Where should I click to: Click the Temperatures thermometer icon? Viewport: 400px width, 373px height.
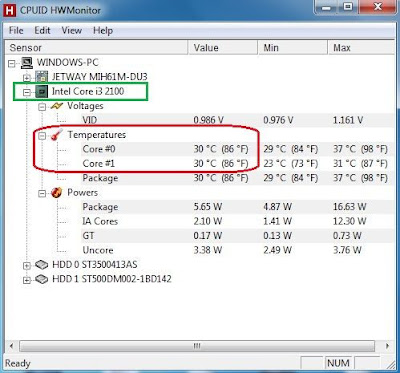pyautogui.click(x=57, y=135)
